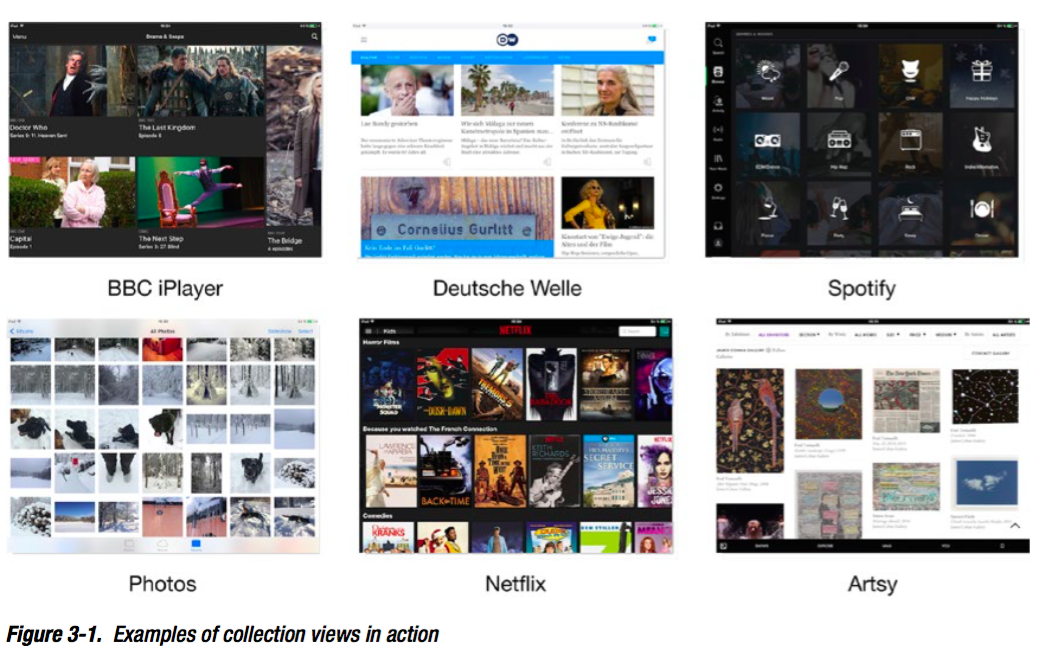
Task: Select the Pop microphone tile in Spotify
Action: (x=838, y=76)
